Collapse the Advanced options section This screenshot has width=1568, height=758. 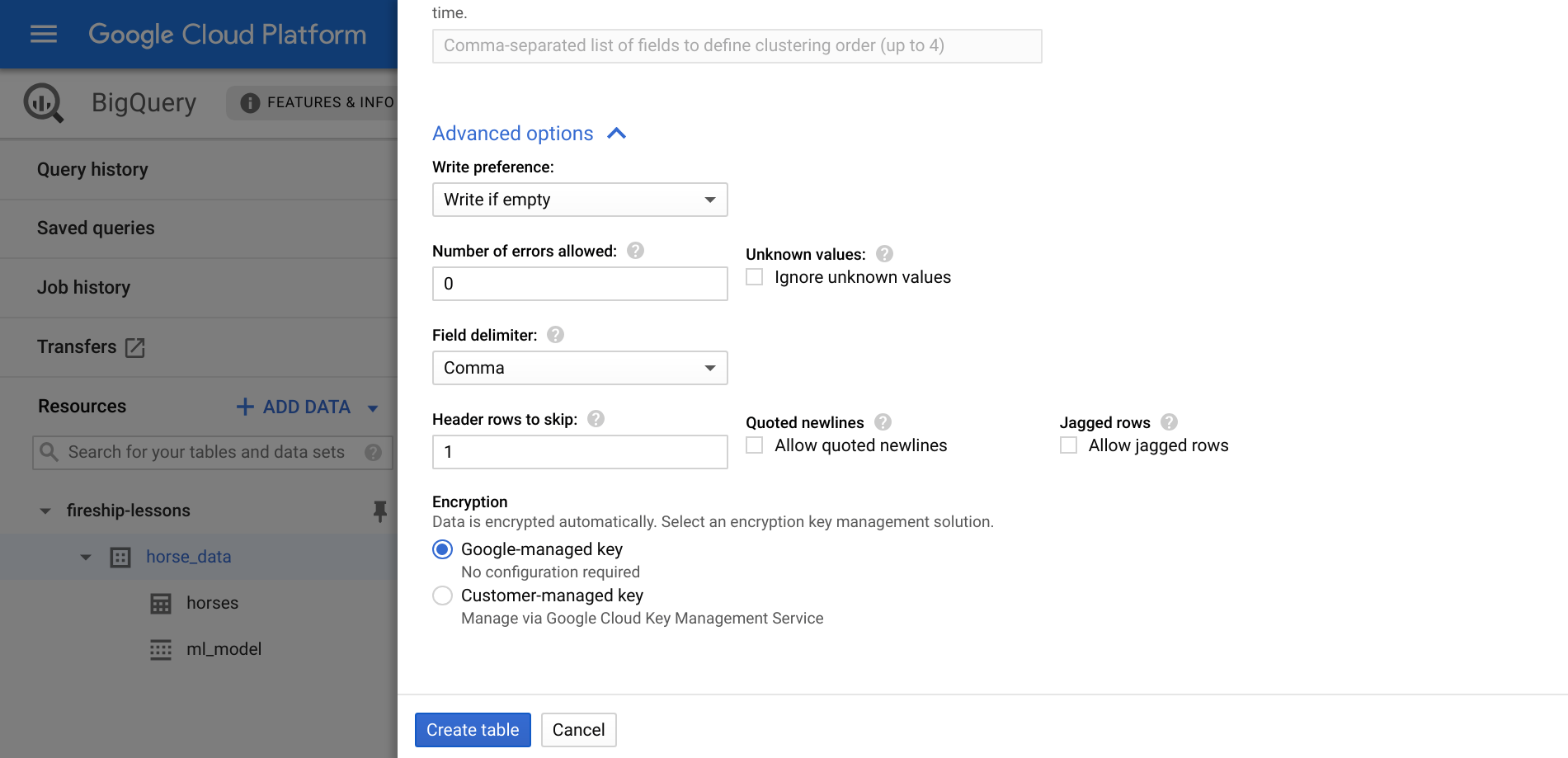click(616, 132)
